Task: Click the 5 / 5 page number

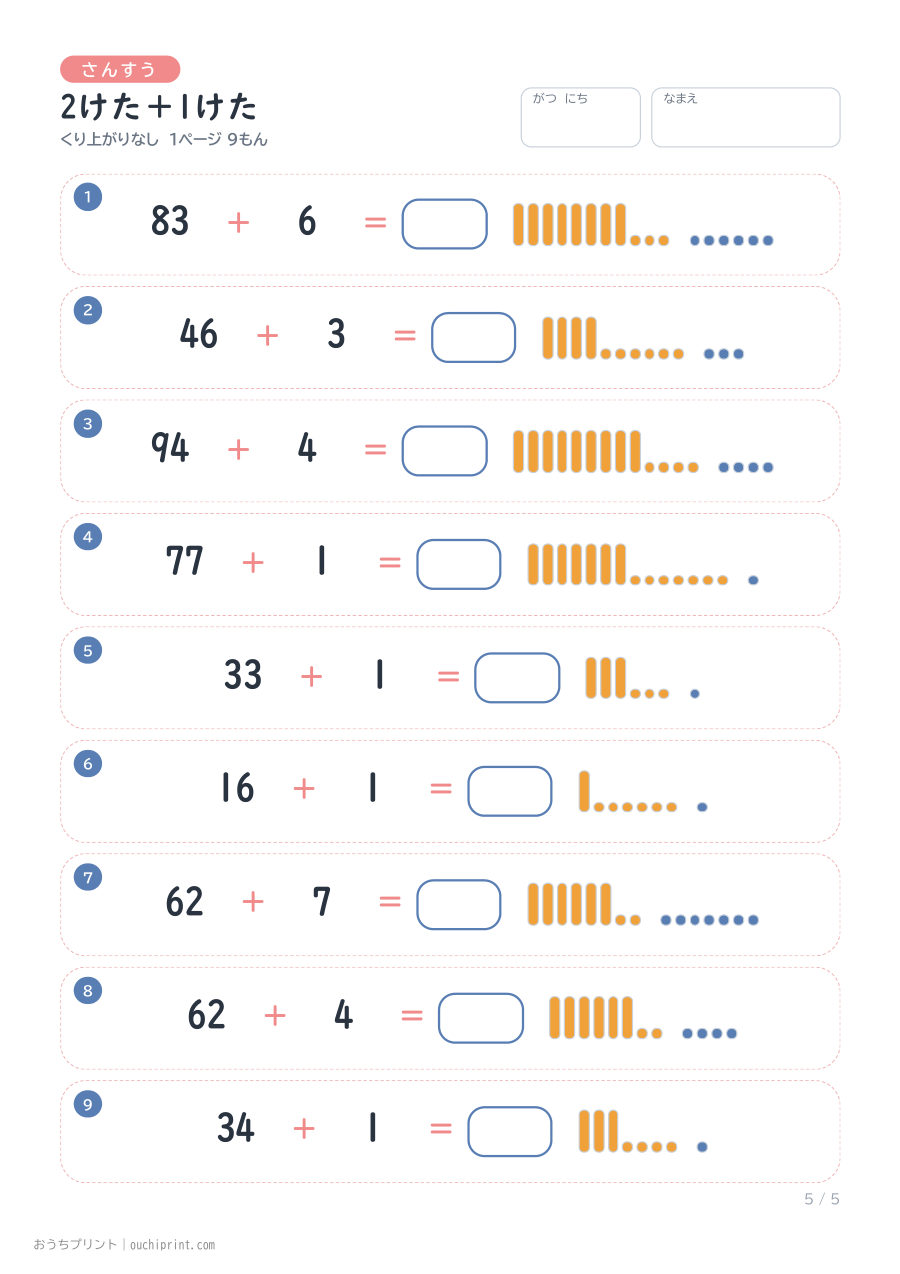Action: coord(822,1199)
